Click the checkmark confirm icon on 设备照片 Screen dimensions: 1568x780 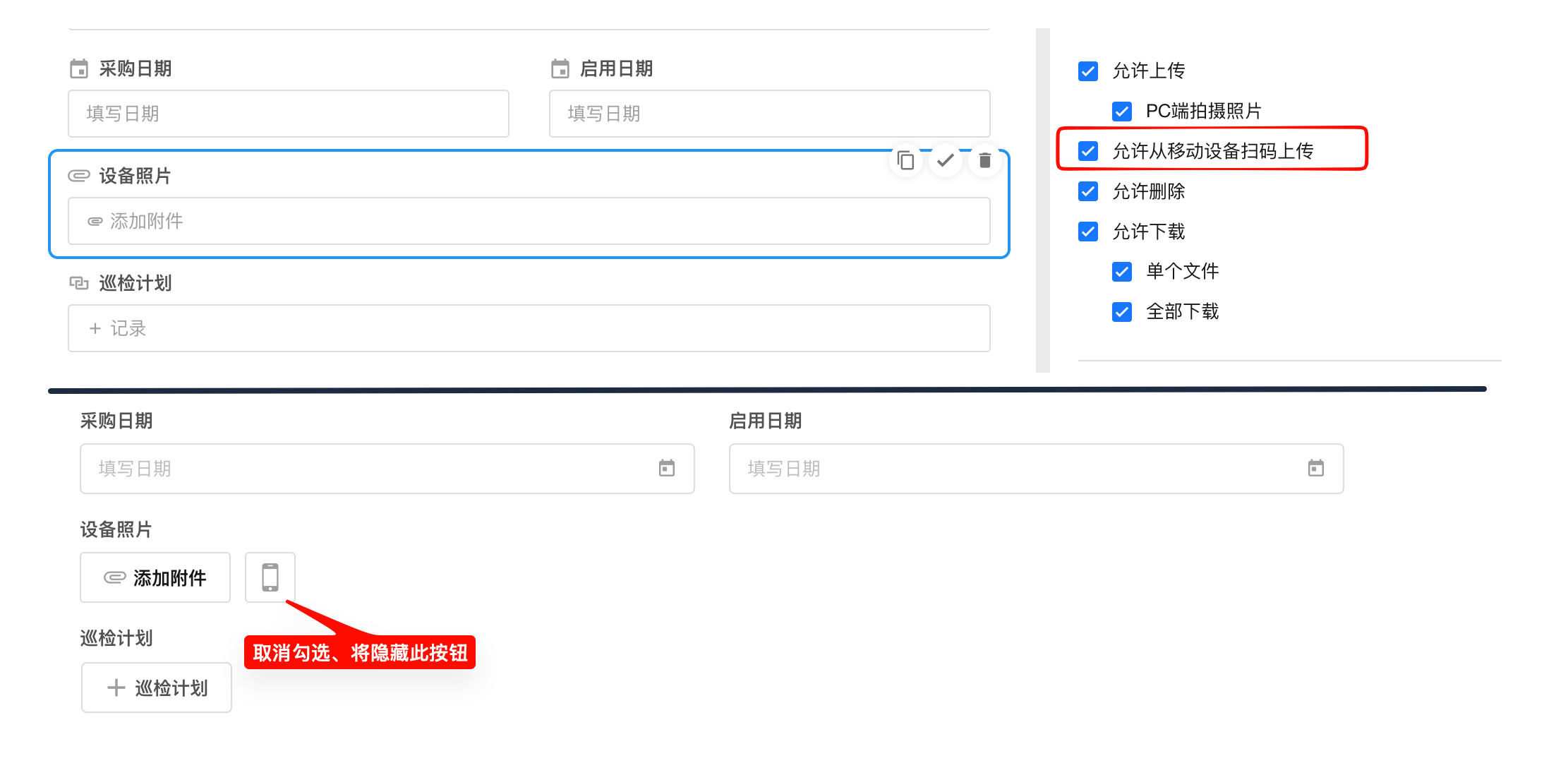click(x=946, y=161)
